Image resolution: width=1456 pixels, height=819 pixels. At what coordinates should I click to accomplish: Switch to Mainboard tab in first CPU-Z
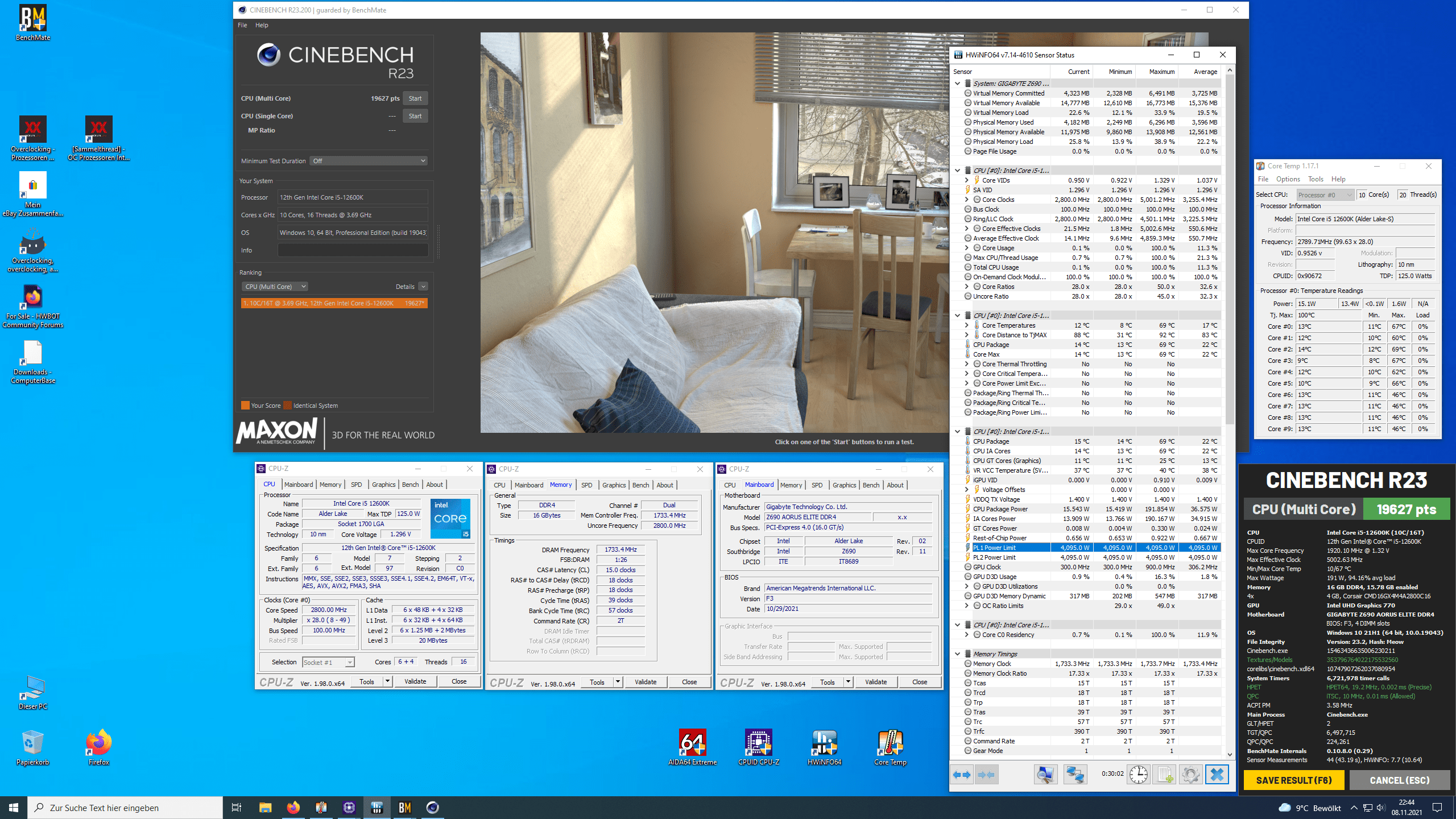click(x=299, y=485)
